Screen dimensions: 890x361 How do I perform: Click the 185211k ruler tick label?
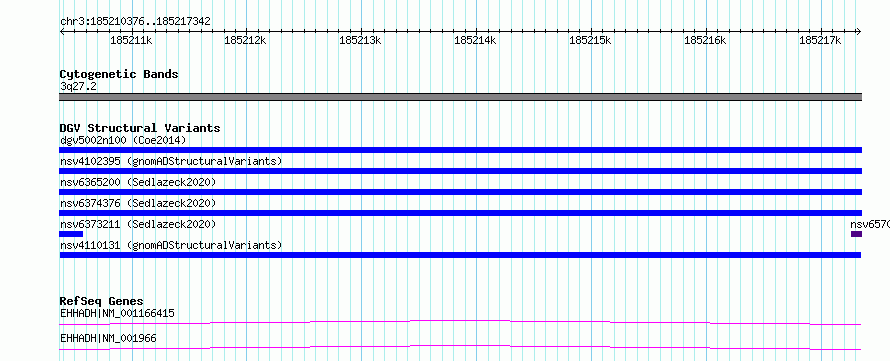coord(131,41)
